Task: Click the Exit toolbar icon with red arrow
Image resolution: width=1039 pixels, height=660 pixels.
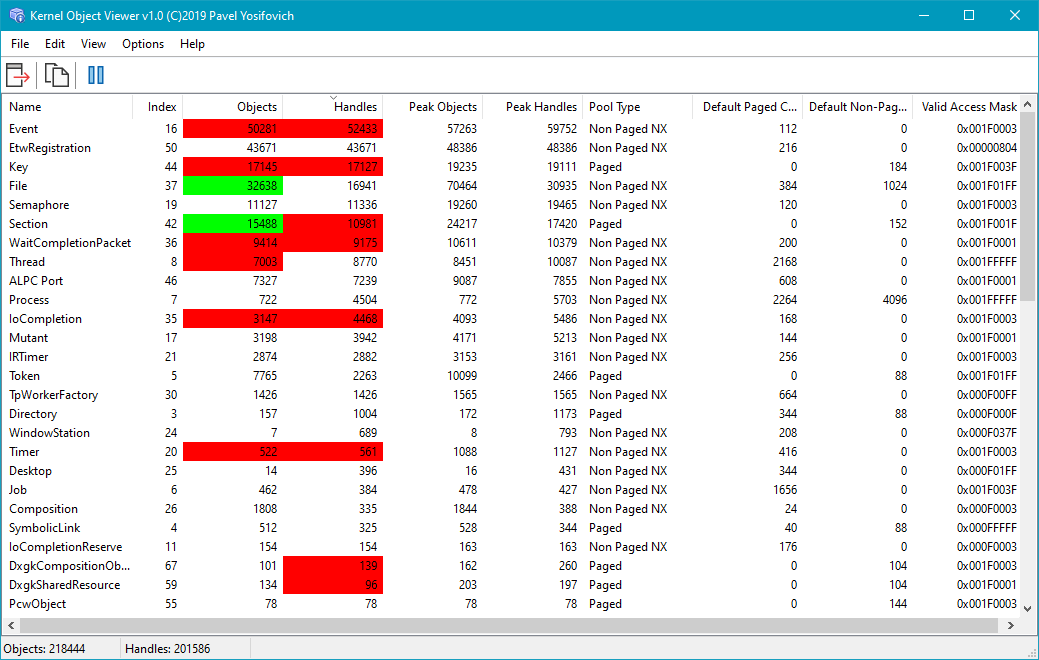Action: point(18,75)
